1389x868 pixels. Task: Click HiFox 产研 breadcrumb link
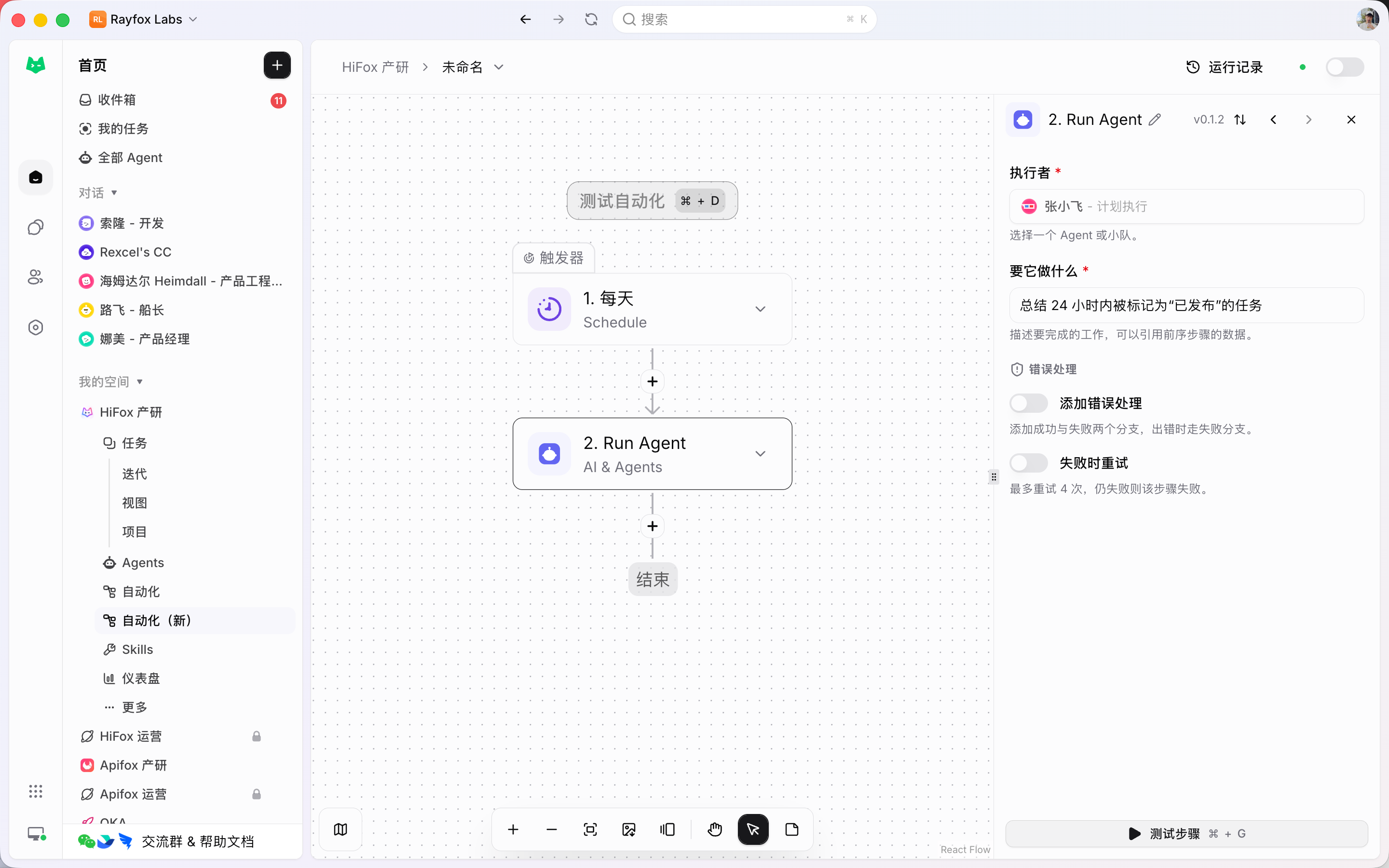[x=375, y=67]
